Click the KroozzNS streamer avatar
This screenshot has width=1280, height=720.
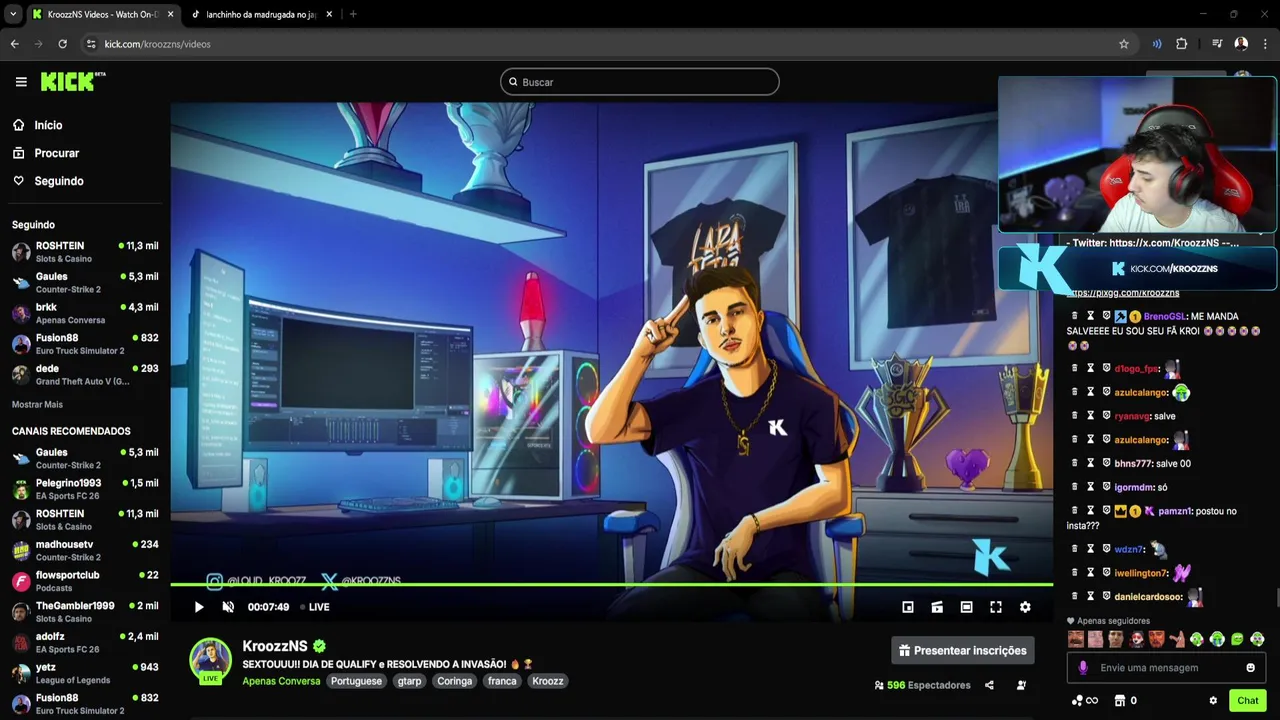coord(211,660)
